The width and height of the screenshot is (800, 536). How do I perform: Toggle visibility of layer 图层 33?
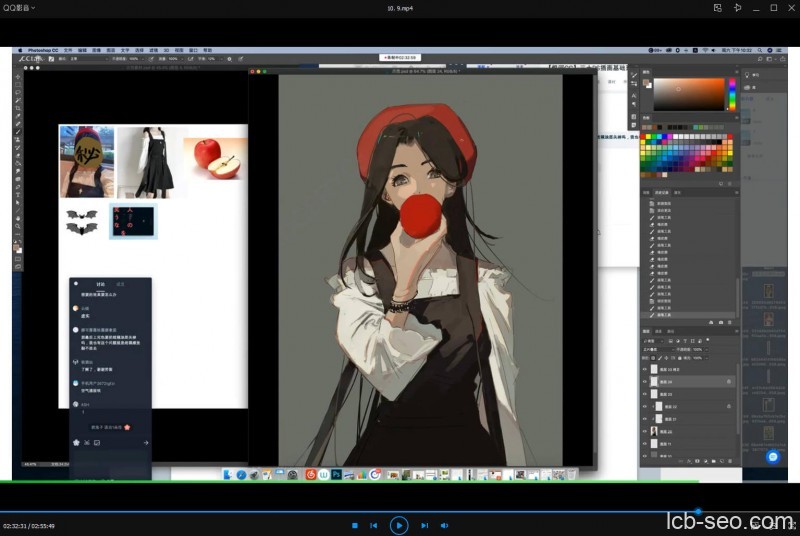pyautogui.click(x=645, y=394)
